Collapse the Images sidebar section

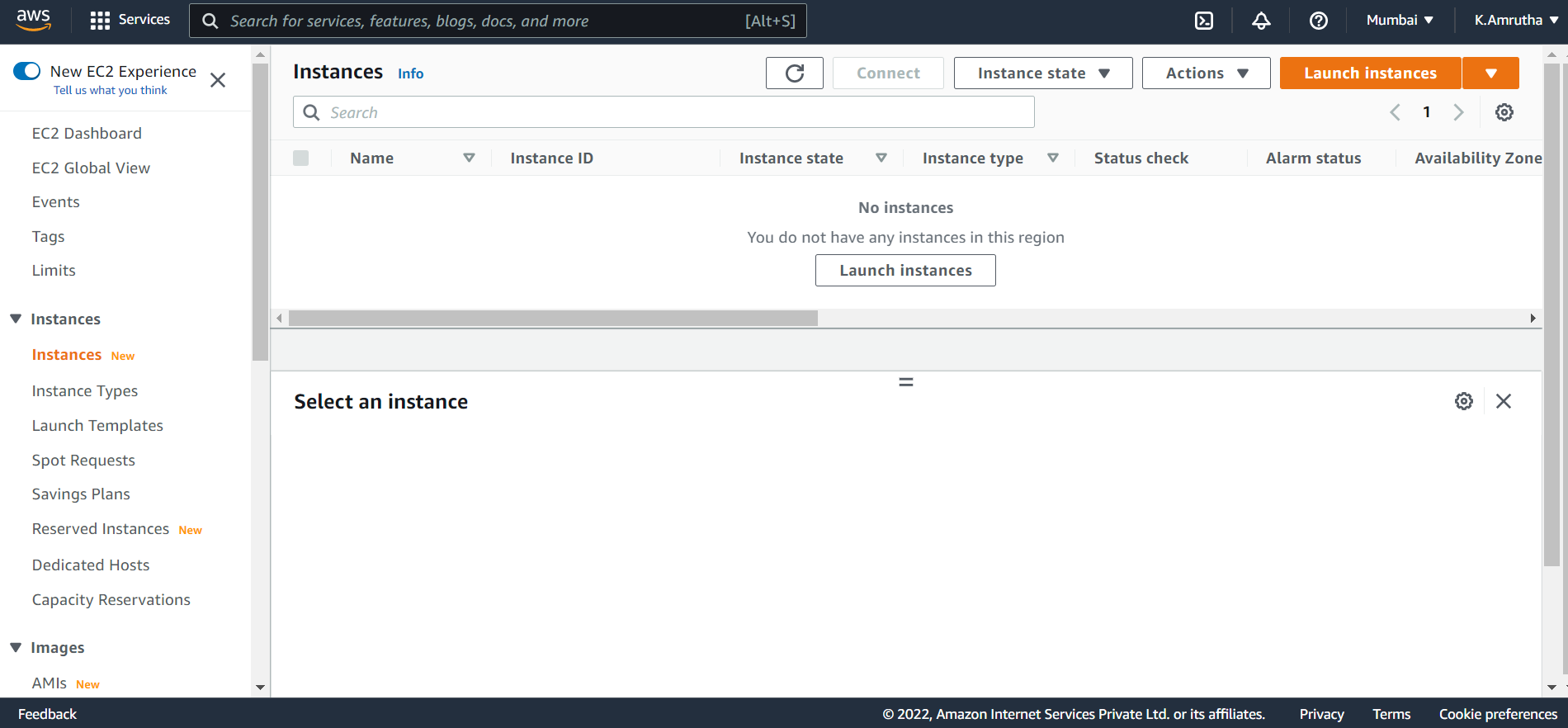[x=16, y=647]
